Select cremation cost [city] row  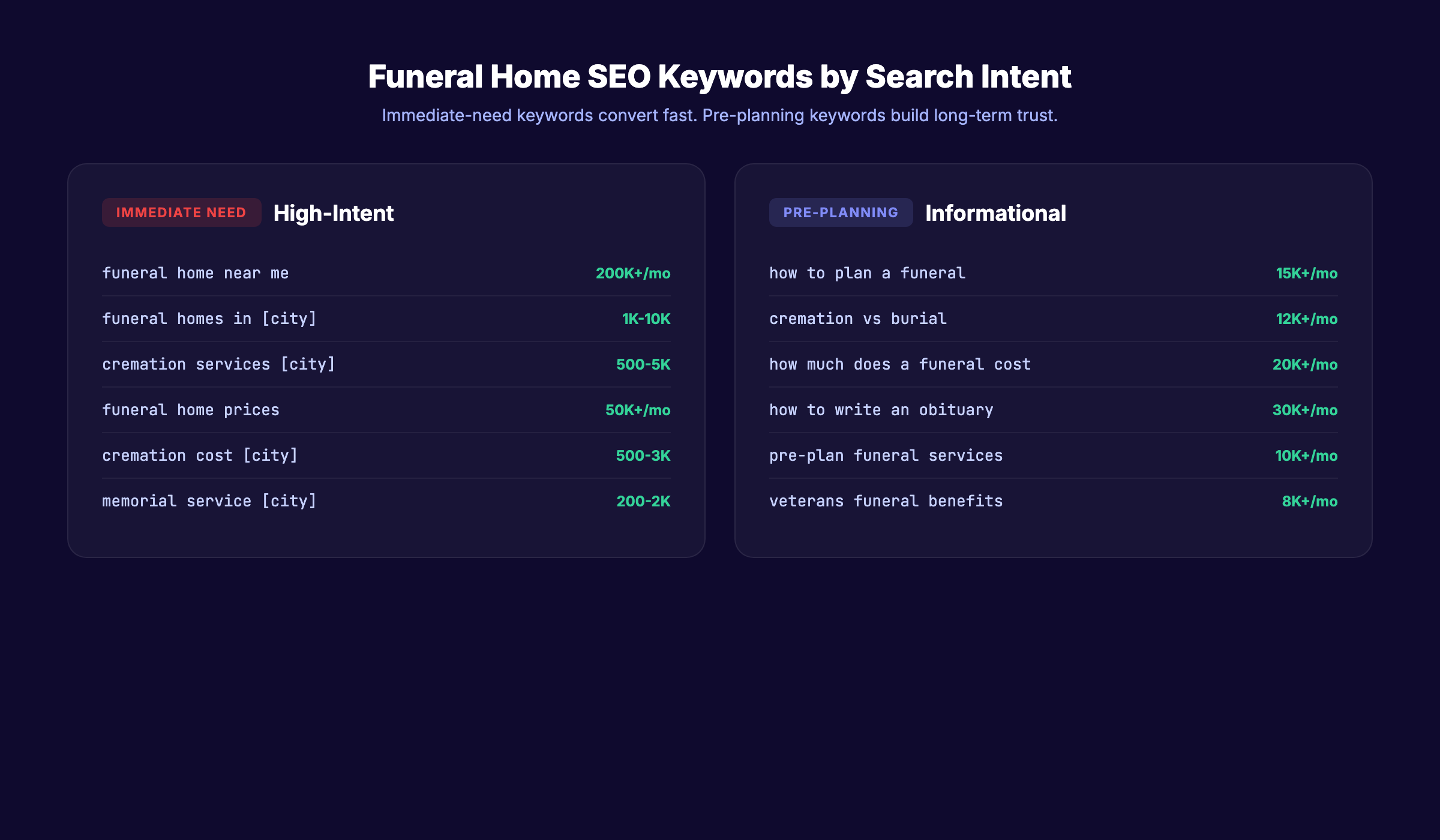coord(200,455)
